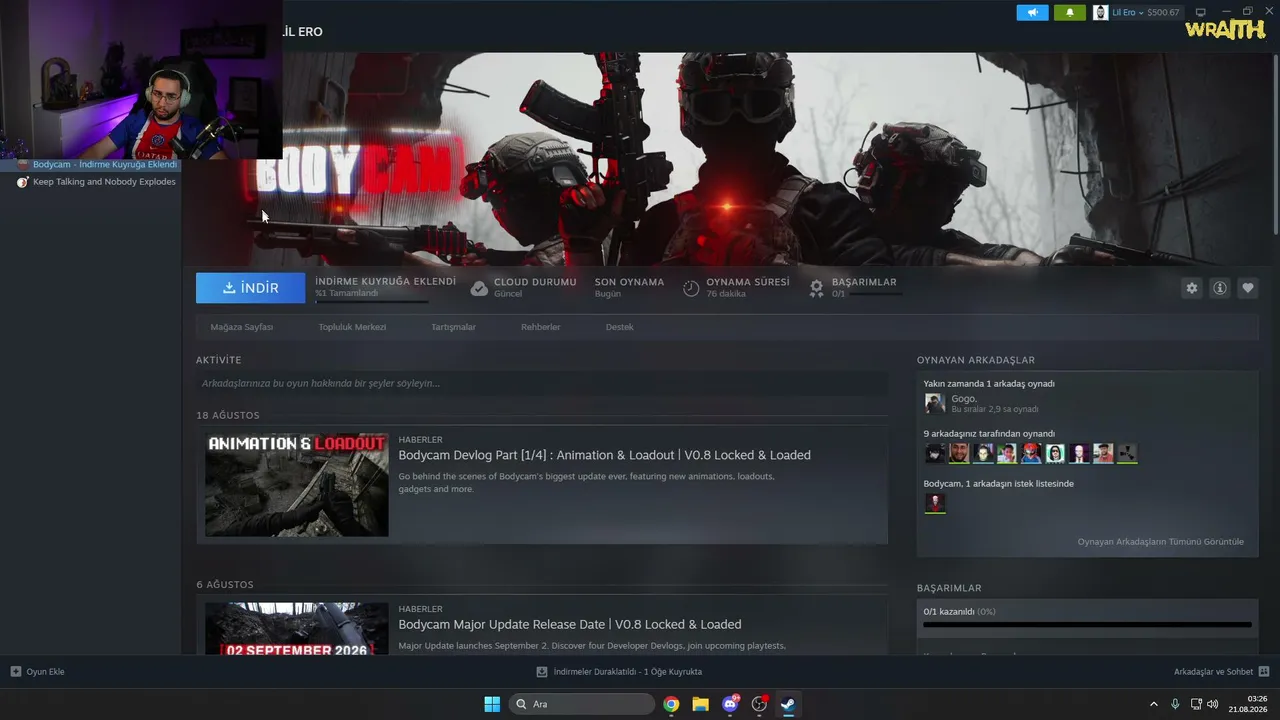1280x720 pixels.
Task: Open the Mağaza Sayfası tab
Action: pyautogui.click(x=242, y=327)
